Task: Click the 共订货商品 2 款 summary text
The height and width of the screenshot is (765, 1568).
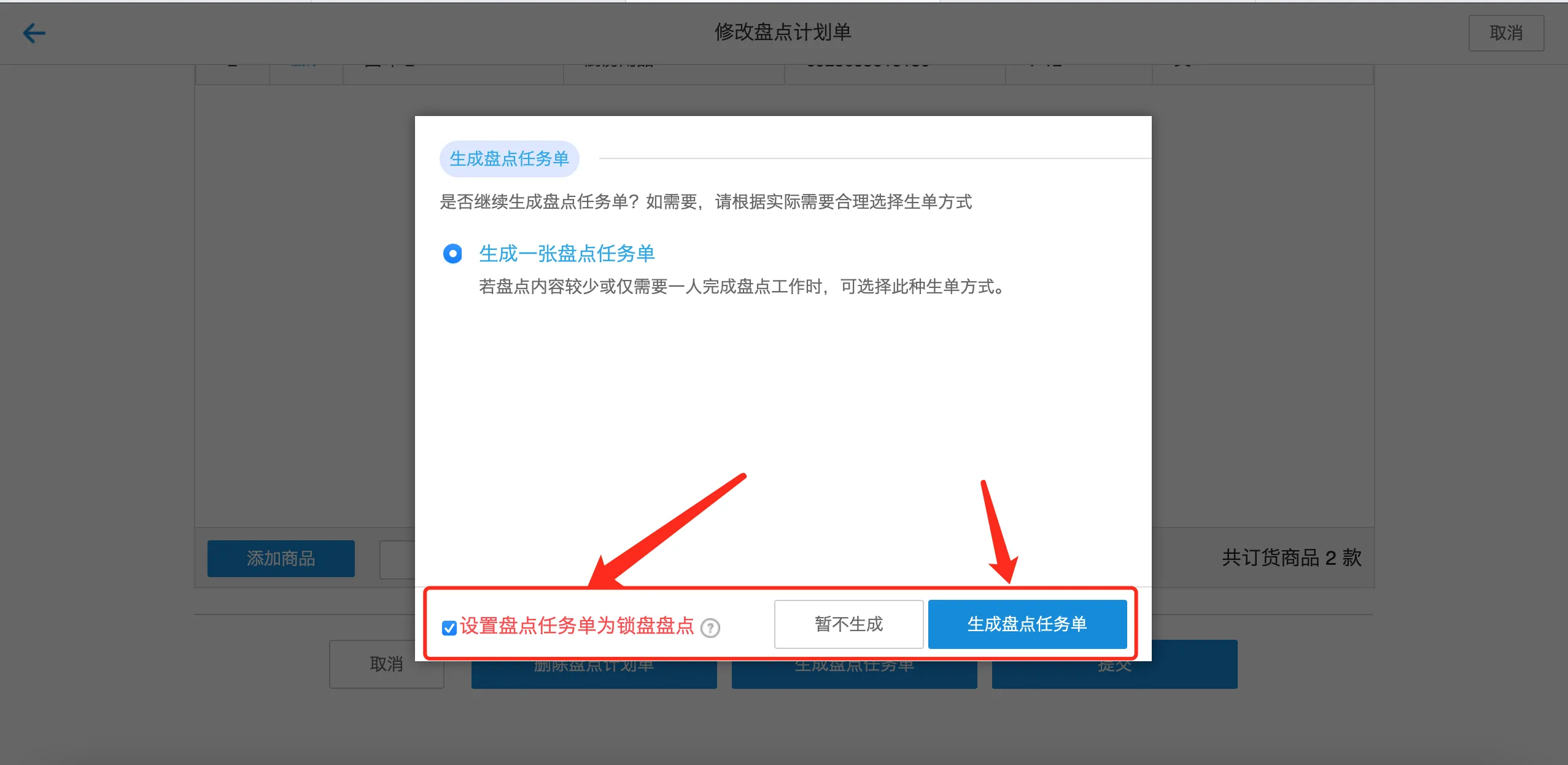Action: (x=1292, y=557)
